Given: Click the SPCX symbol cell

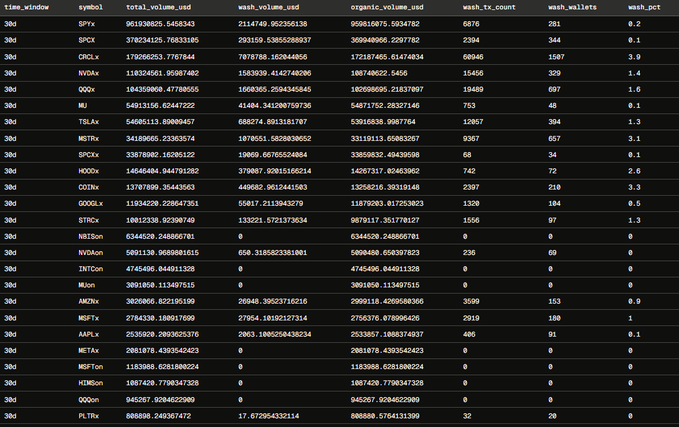Looking at the screenshot, I should (x=87, y=40).
